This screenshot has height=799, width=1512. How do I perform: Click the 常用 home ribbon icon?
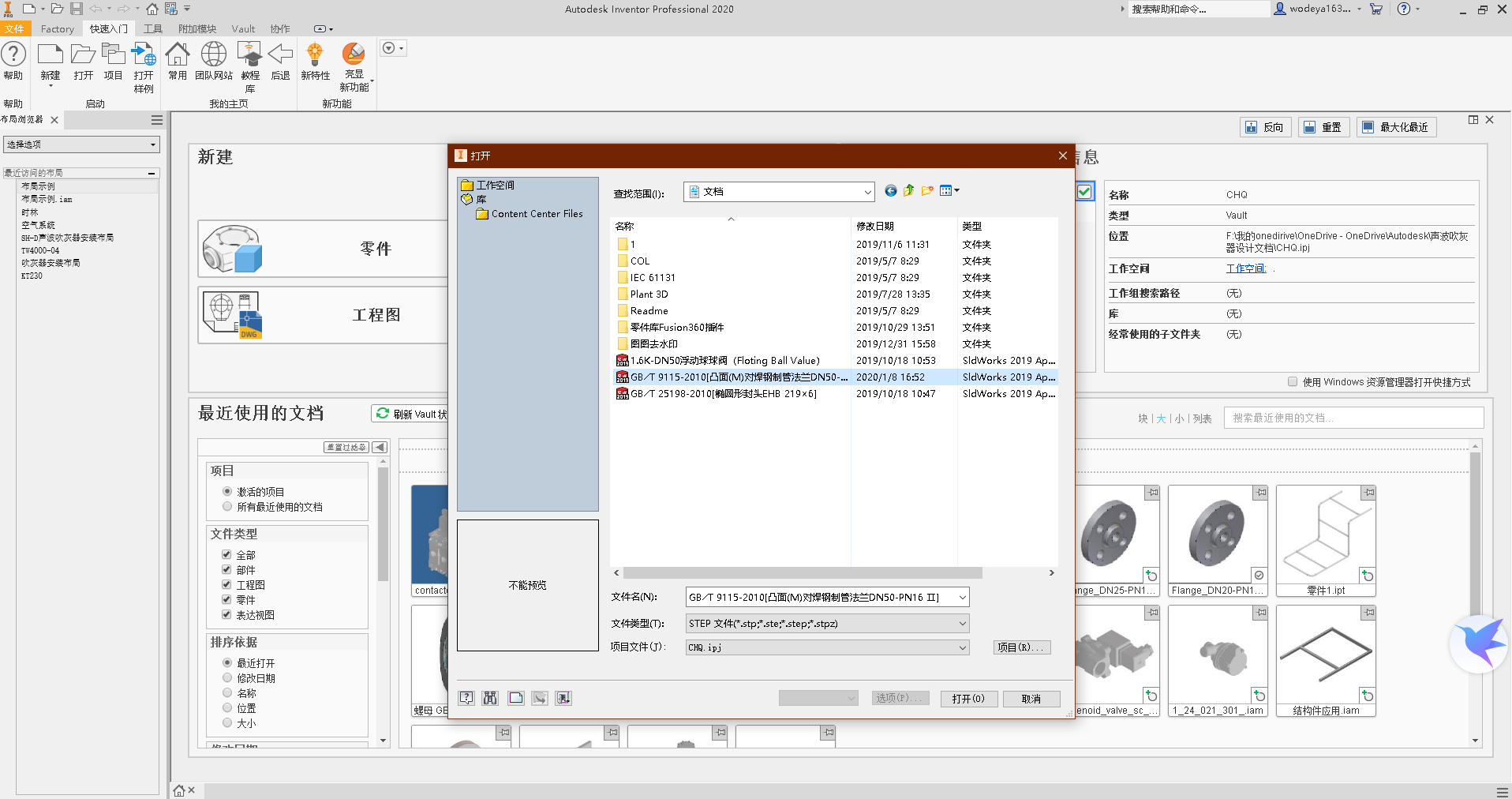pos(178,54)
